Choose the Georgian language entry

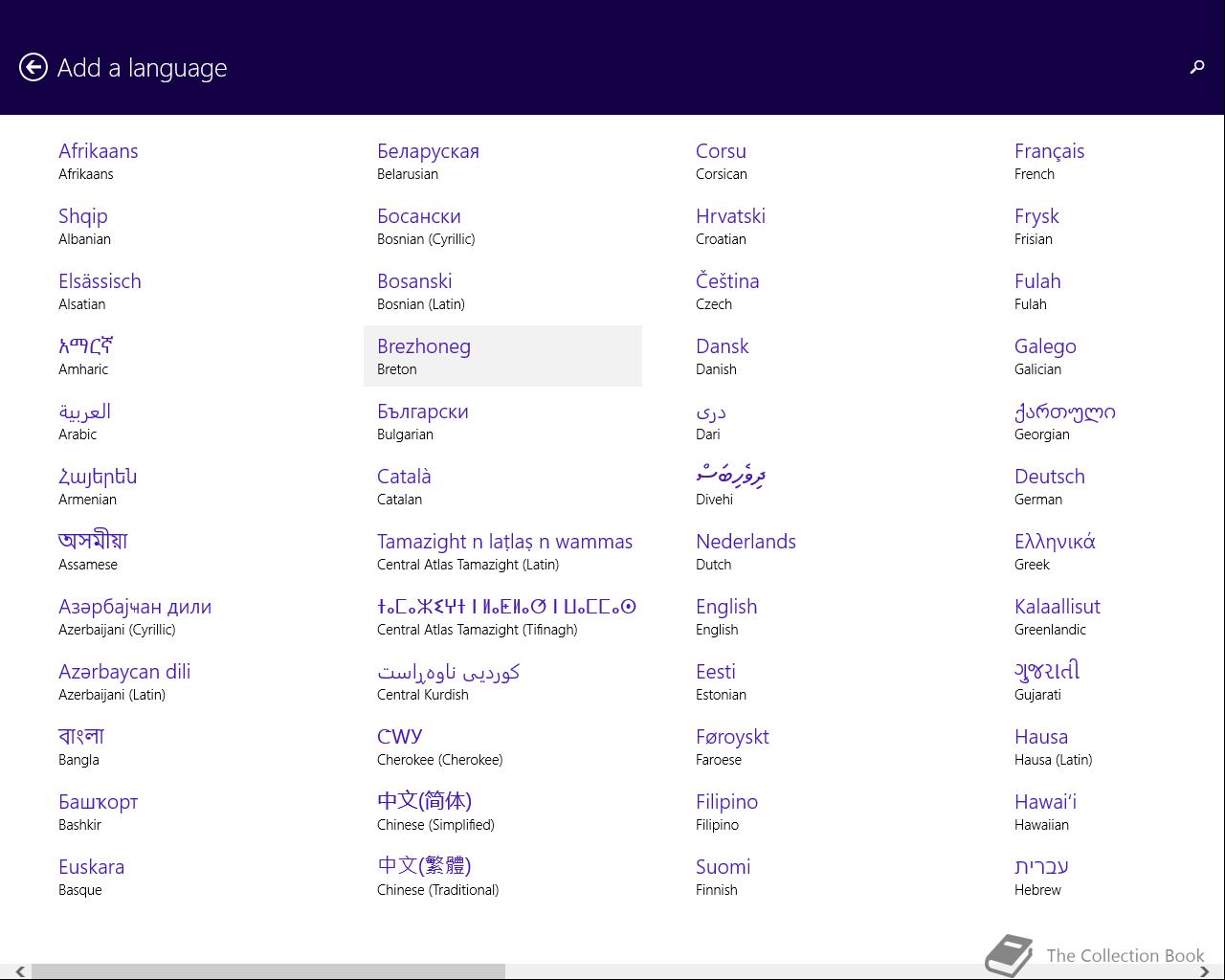point(1113,421)
